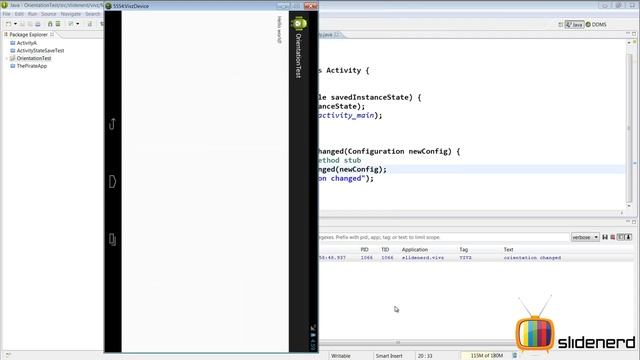
Task: Expand the OrientationTest project node
Action: [7, 58]
